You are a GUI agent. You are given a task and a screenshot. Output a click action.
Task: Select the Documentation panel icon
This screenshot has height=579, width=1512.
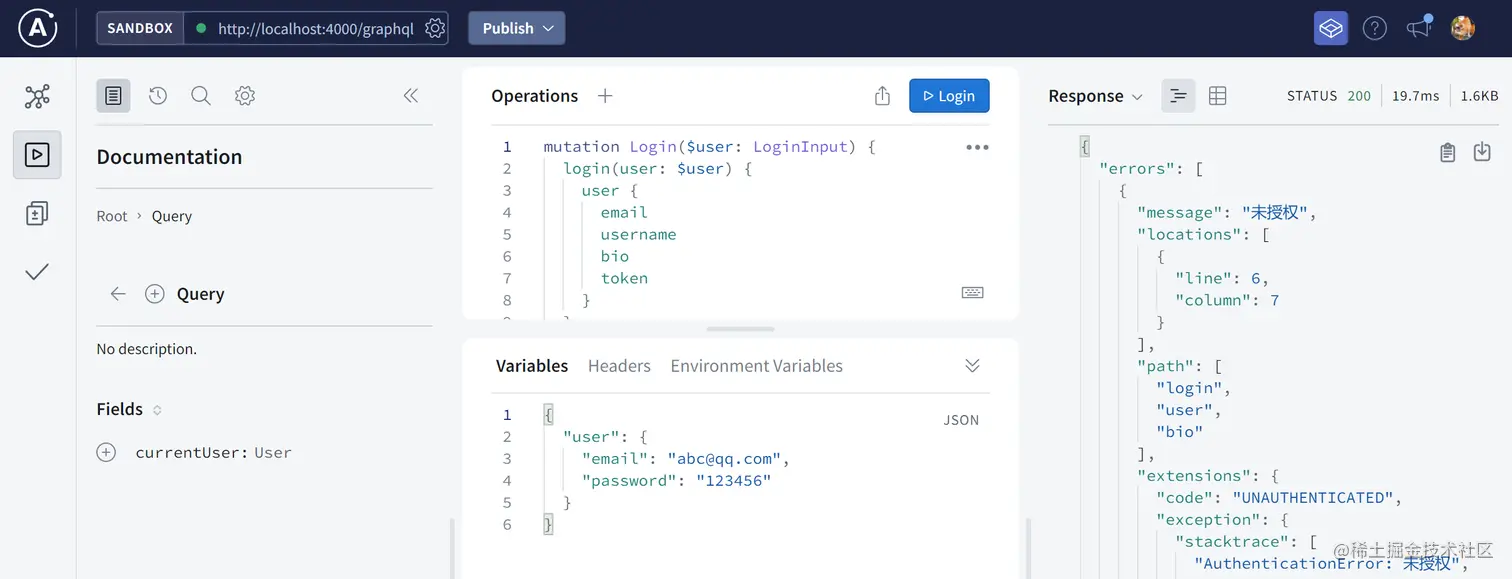pyautogui.click(x=113, y=96)
